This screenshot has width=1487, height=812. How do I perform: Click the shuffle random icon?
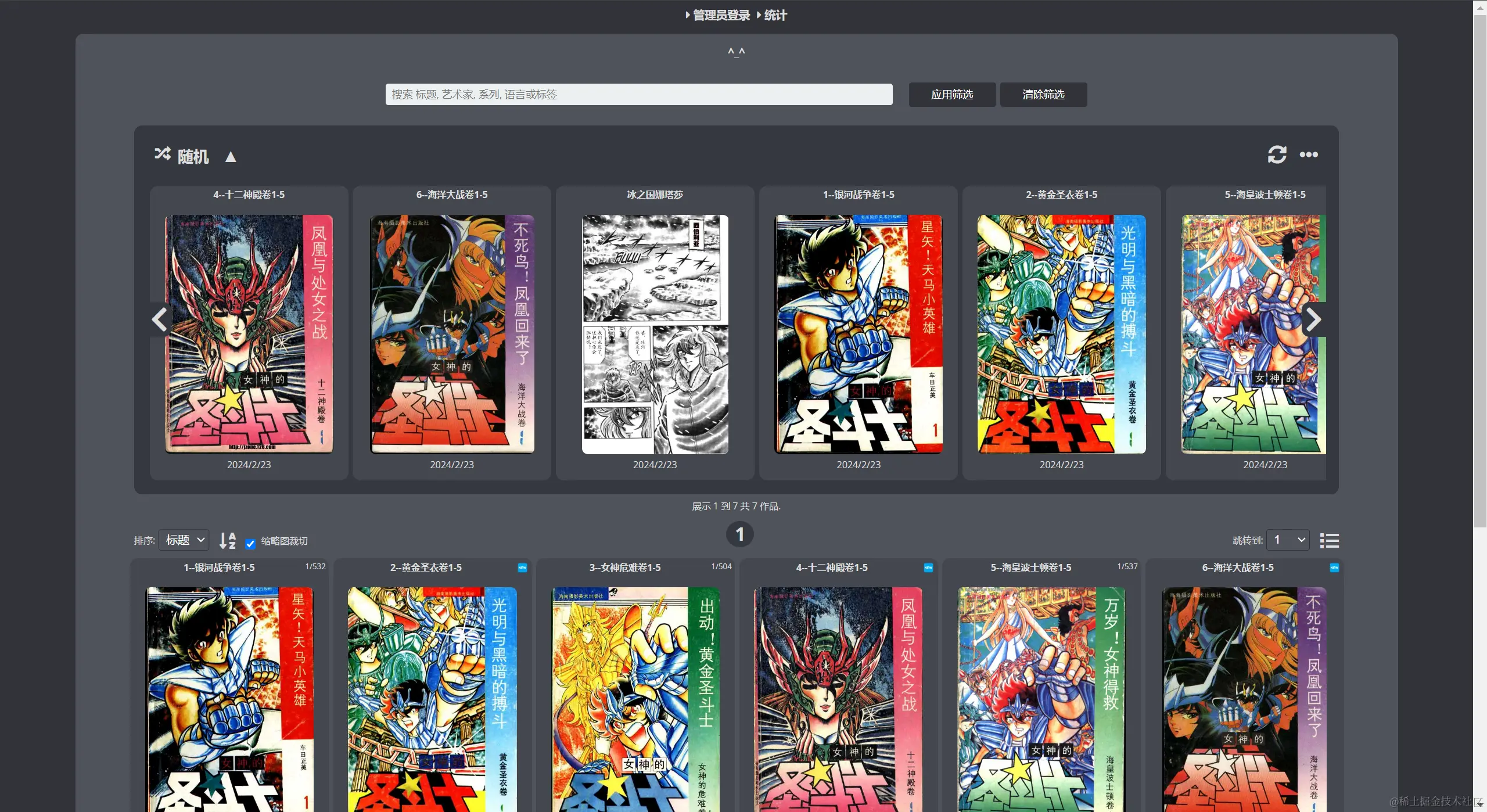[162, 154]
